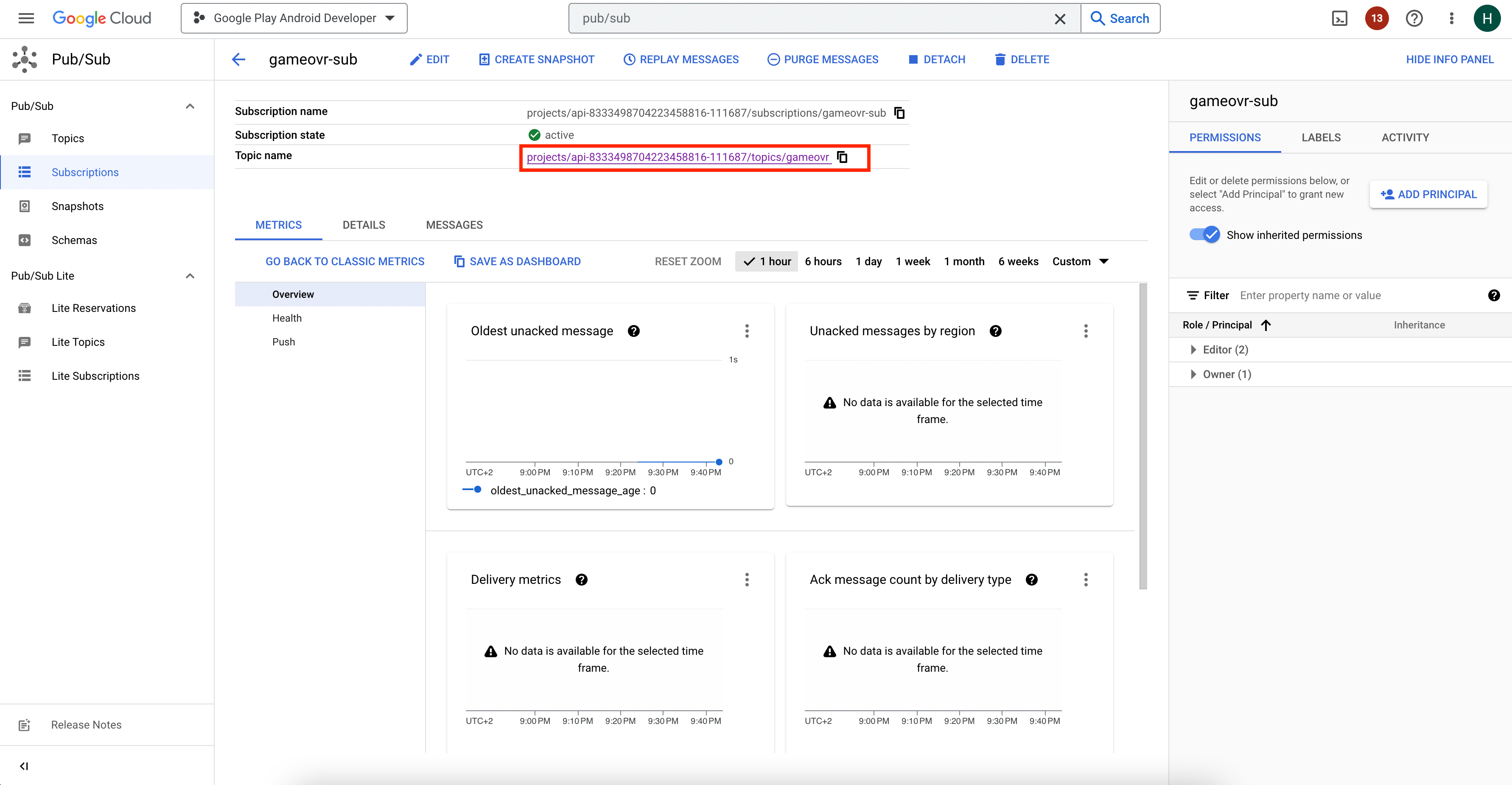Switch to the METRICS tab

point(278,225)
